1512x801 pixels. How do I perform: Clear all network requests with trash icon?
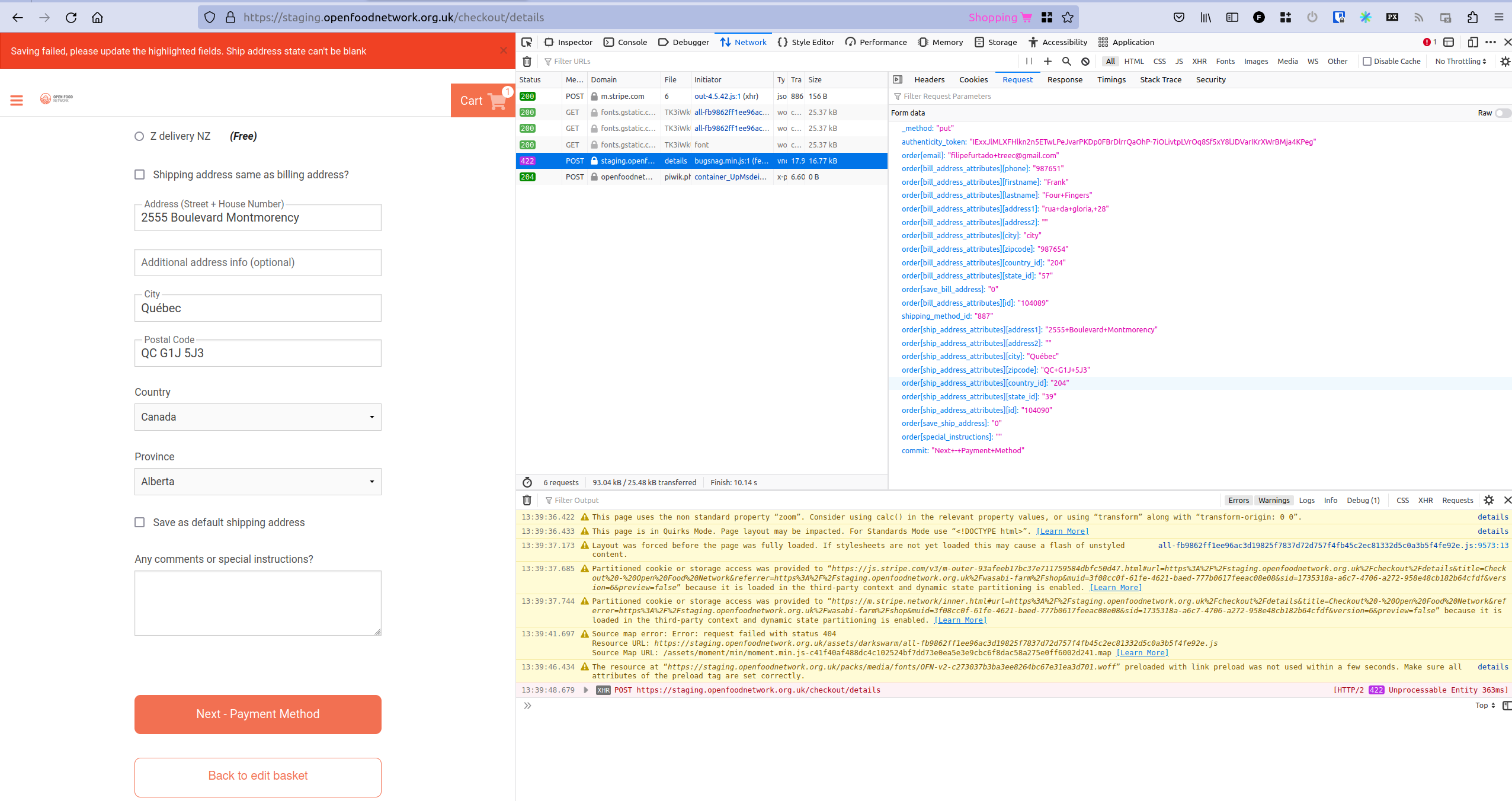tap(527, 61)
